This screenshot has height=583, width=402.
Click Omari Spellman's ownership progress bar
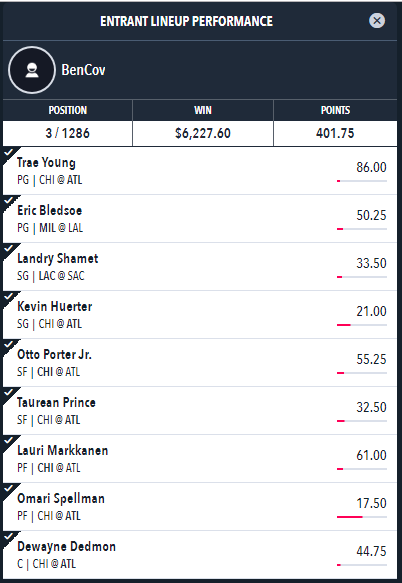click(362, 517)
